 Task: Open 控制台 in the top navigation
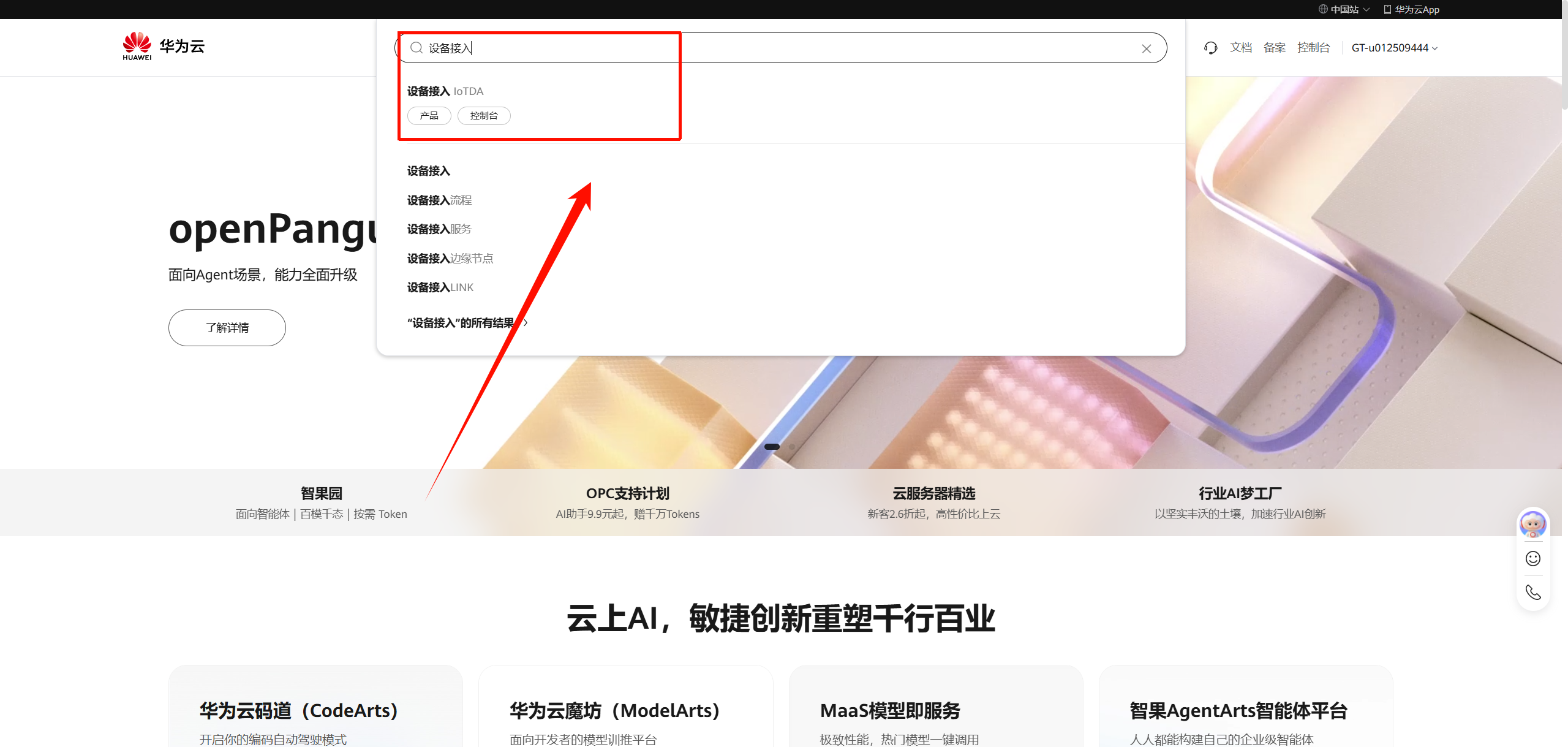tap(1314, 48)
